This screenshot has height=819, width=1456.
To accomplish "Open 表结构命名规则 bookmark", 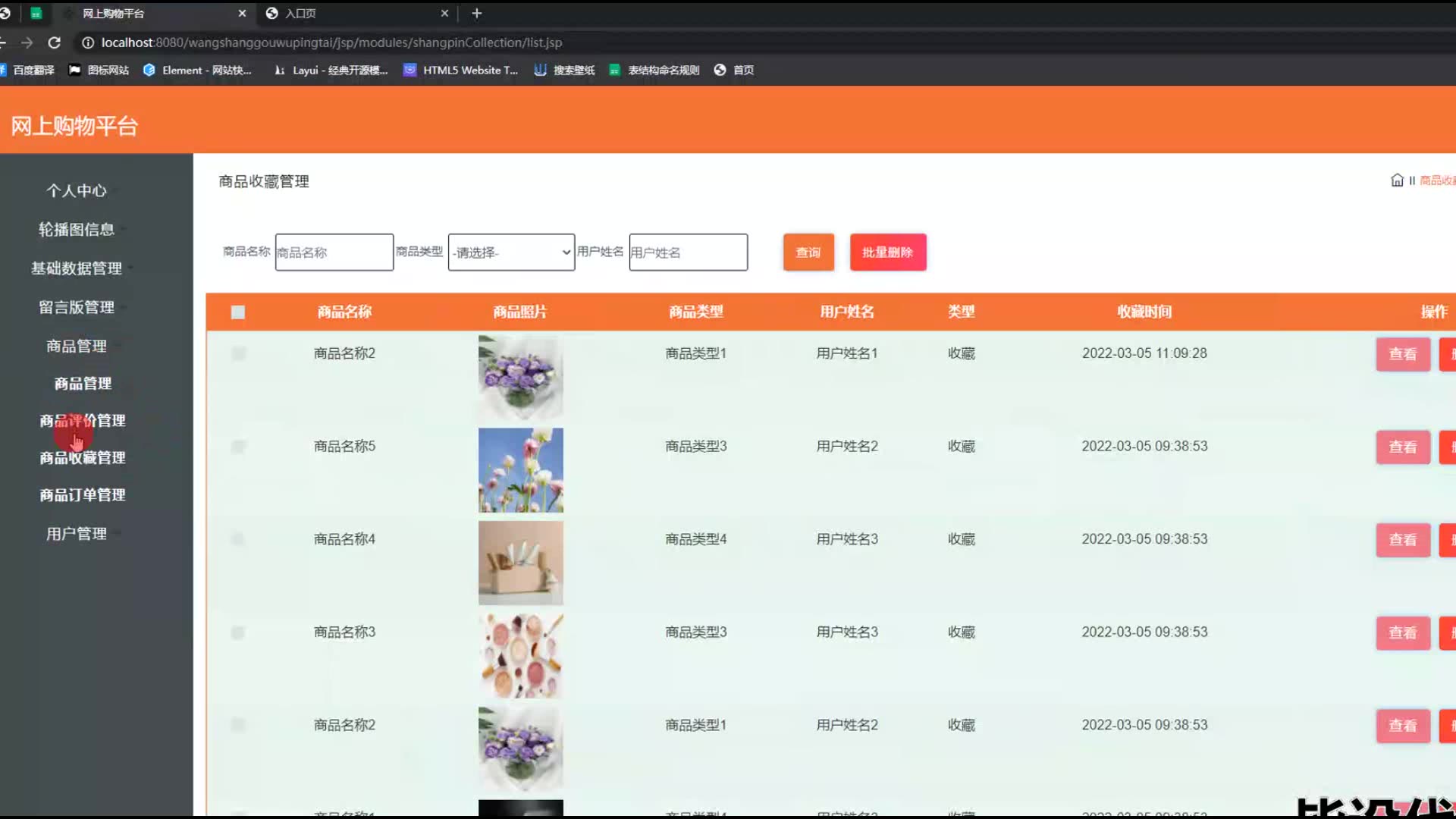I will tap(654, 70).
